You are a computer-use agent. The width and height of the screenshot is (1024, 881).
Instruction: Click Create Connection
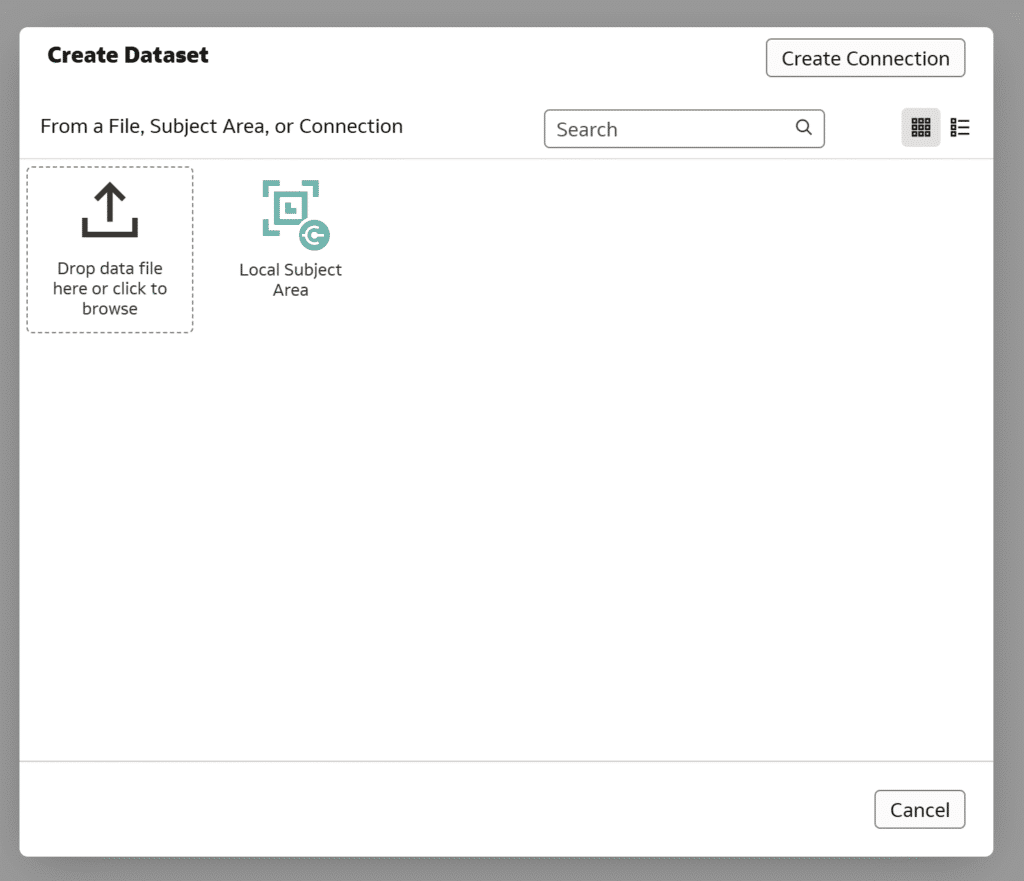(865, 58)
